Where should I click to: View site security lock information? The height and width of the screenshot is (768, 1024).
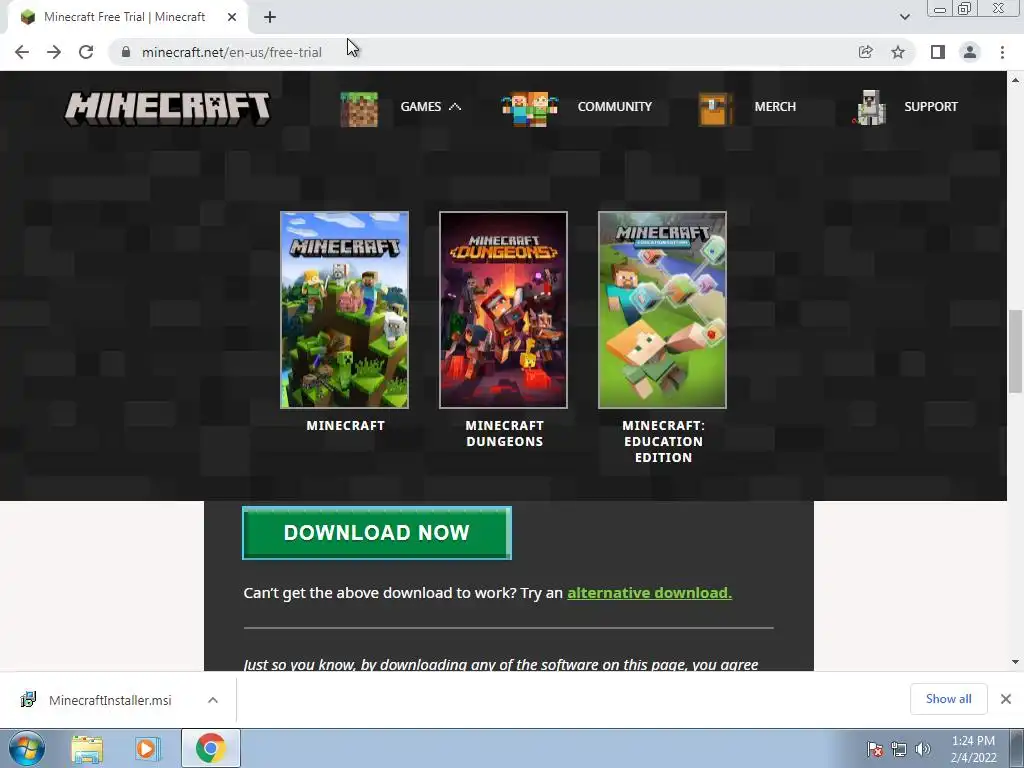[125, 52]
